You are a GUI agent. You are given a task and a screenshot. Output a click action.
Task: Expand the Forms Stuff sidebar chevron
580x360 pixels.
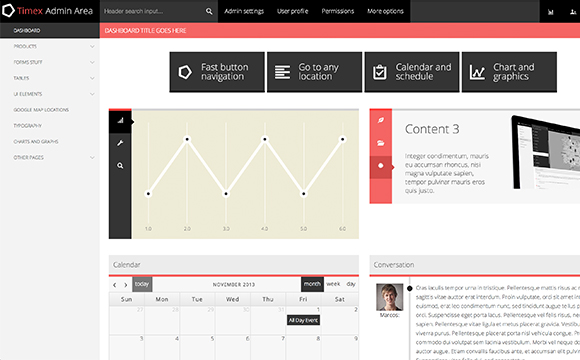coord(92,62)
